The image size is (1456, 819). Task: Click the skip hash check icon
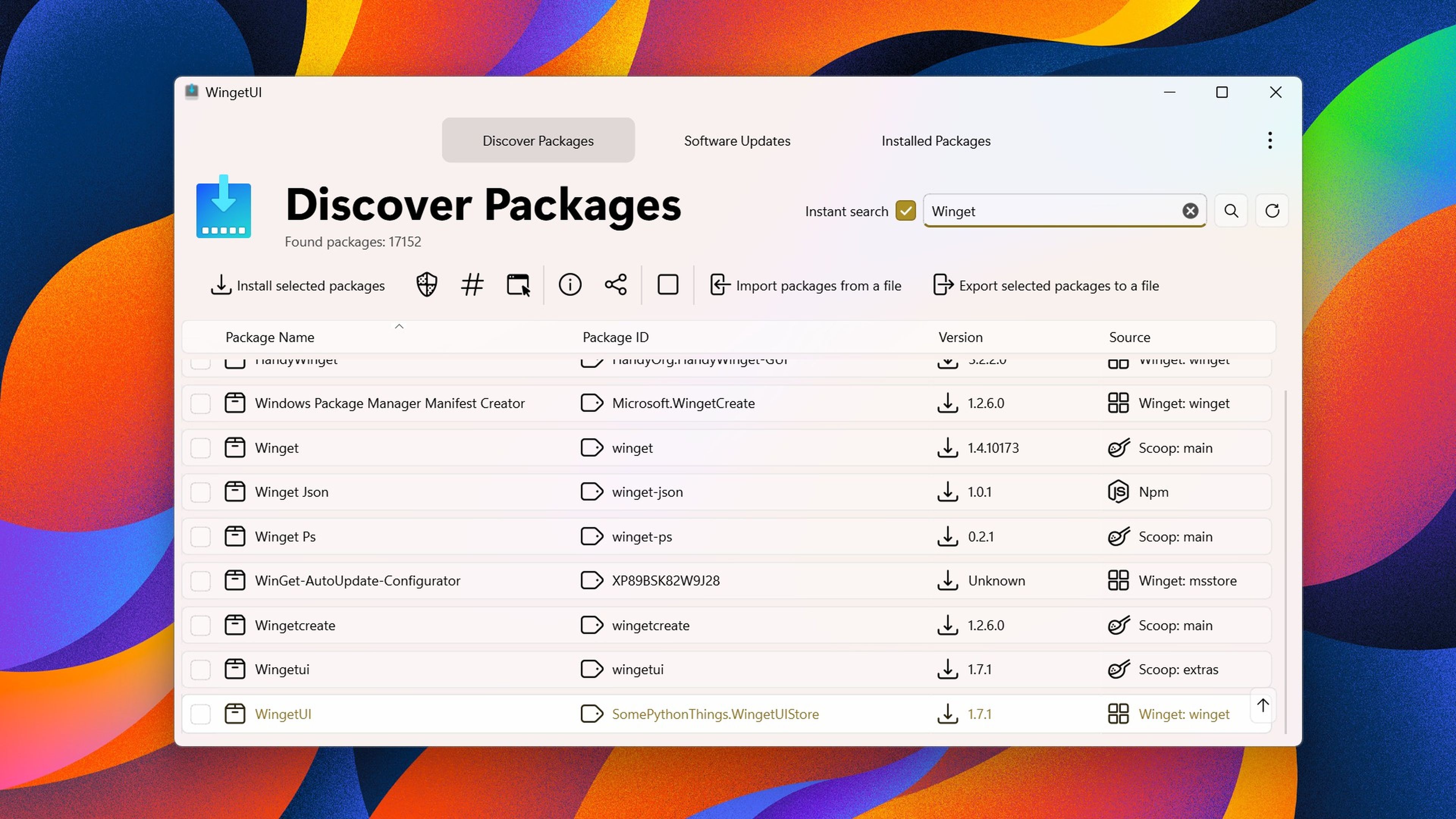(472, 285)
